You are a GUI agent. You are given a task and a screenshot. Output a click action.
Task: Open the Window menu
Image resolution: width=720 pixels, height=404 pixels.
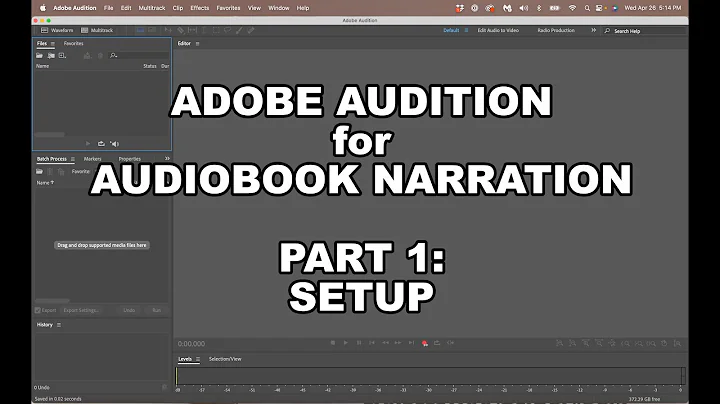(279, 8)
